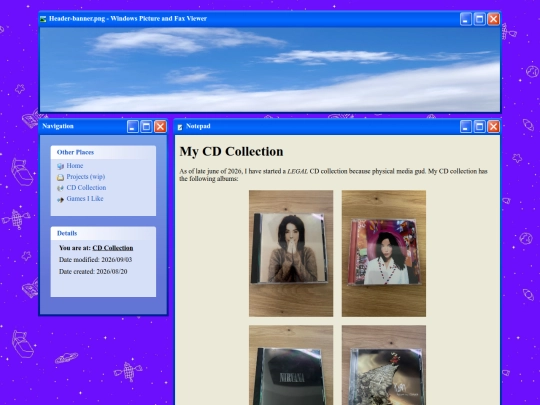
Task: Click the Date created: 2026/08/20 text
Action: (93, 272)
